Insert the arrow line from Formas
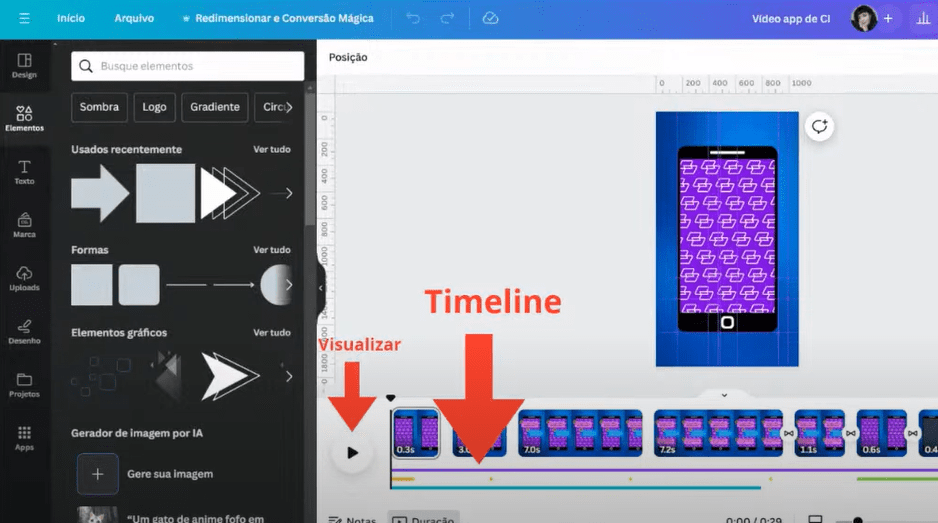The width and height of the screenshot is (938, 523). [x=234, y=285]
